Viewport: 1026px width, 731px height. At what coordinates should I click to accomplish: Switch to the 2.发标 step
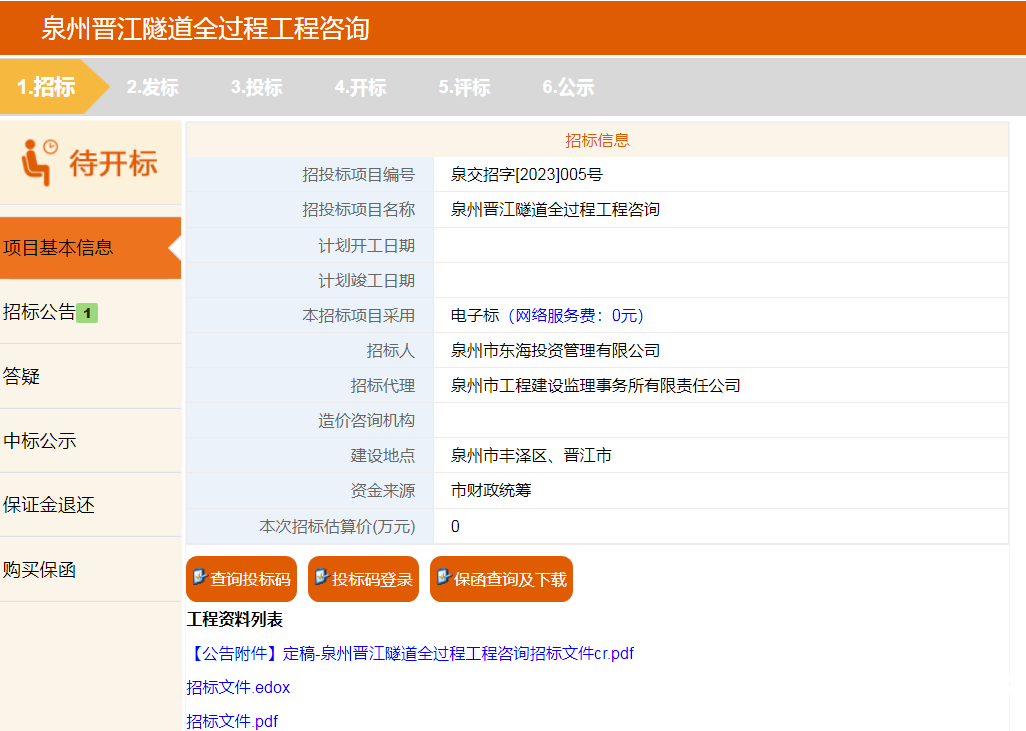tap(152, 87)
